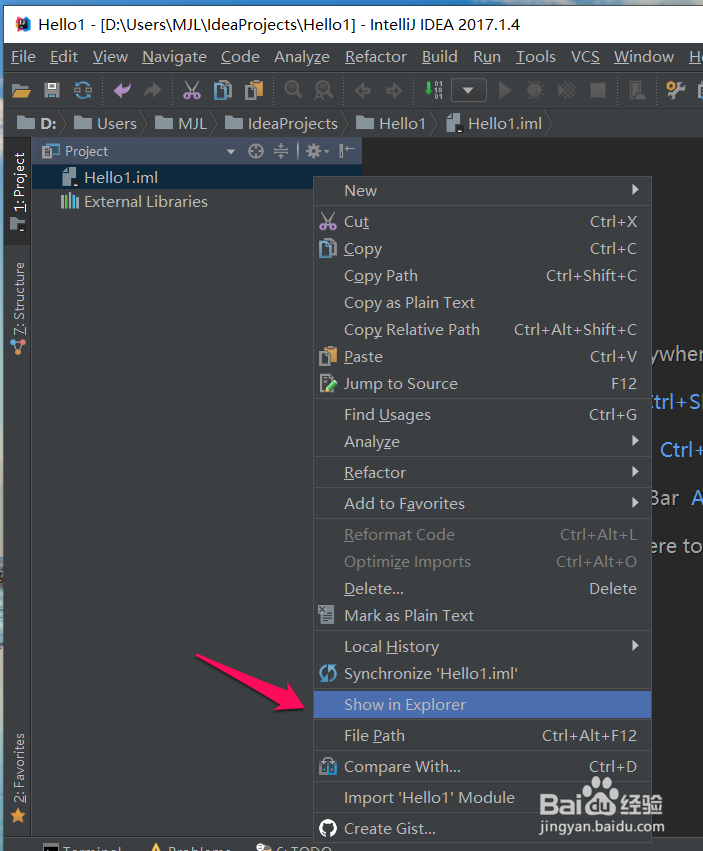
Task: Expand the Local History submenu
Action: tap(482, 647)
